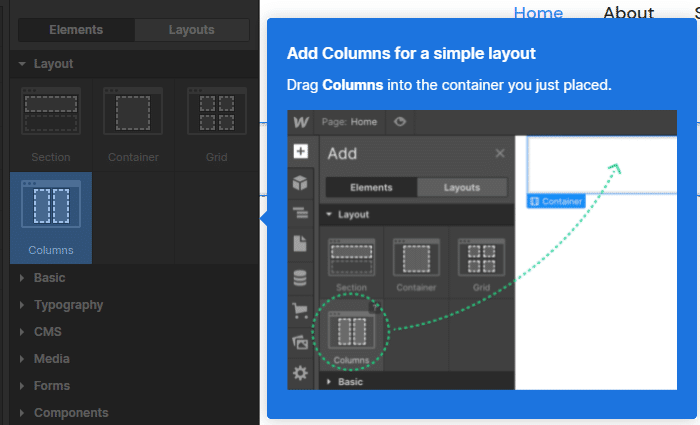
Task: Select the Grid element in left panel
Action: point(217,125)
